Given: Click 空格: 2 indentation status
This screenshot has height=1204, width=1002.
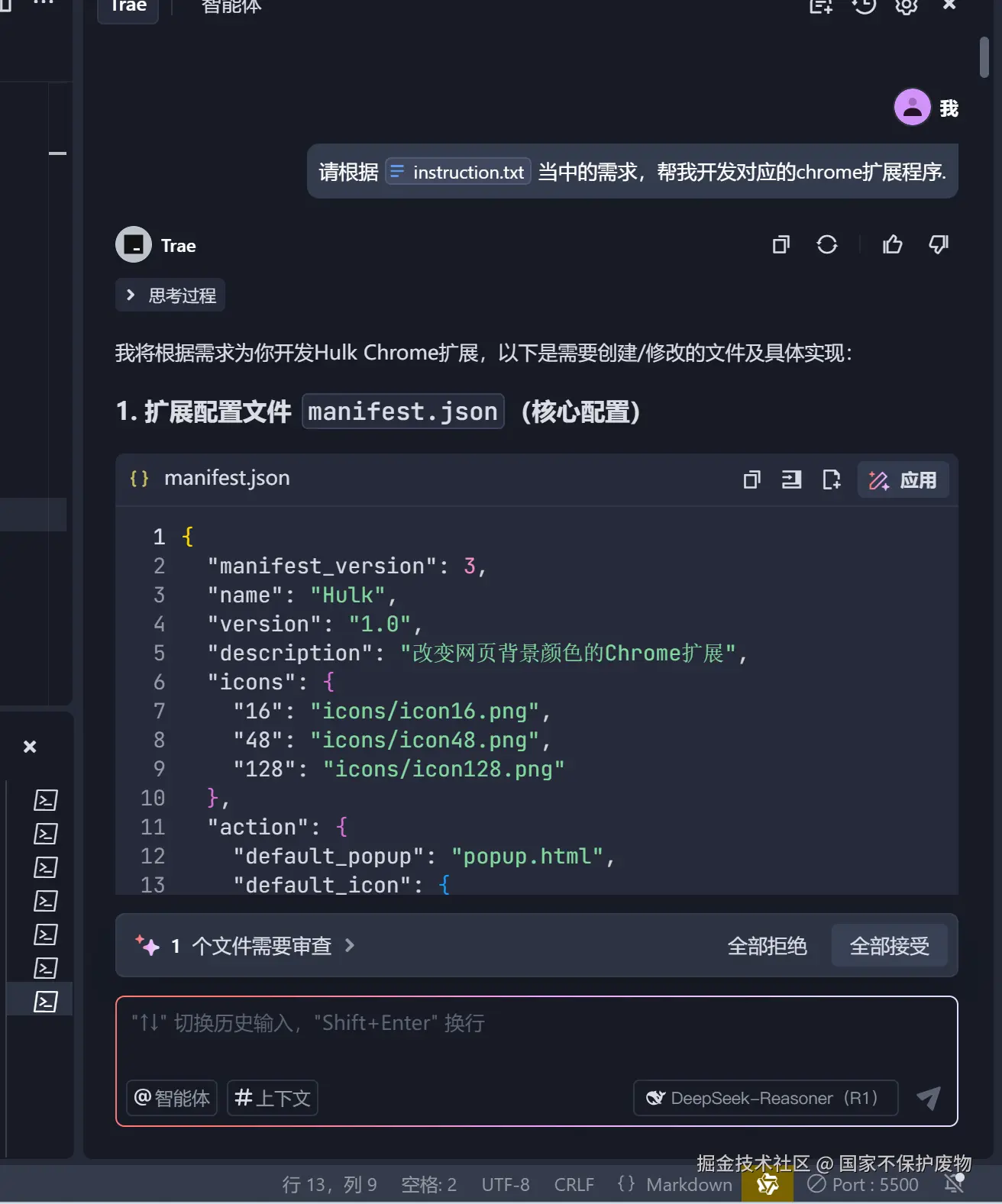Looking at the screenshot, I should click(x=429, y=1184).
